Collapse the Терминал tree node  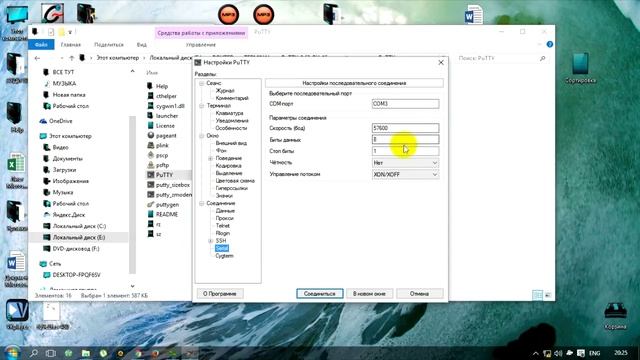(x=202, y=106)
